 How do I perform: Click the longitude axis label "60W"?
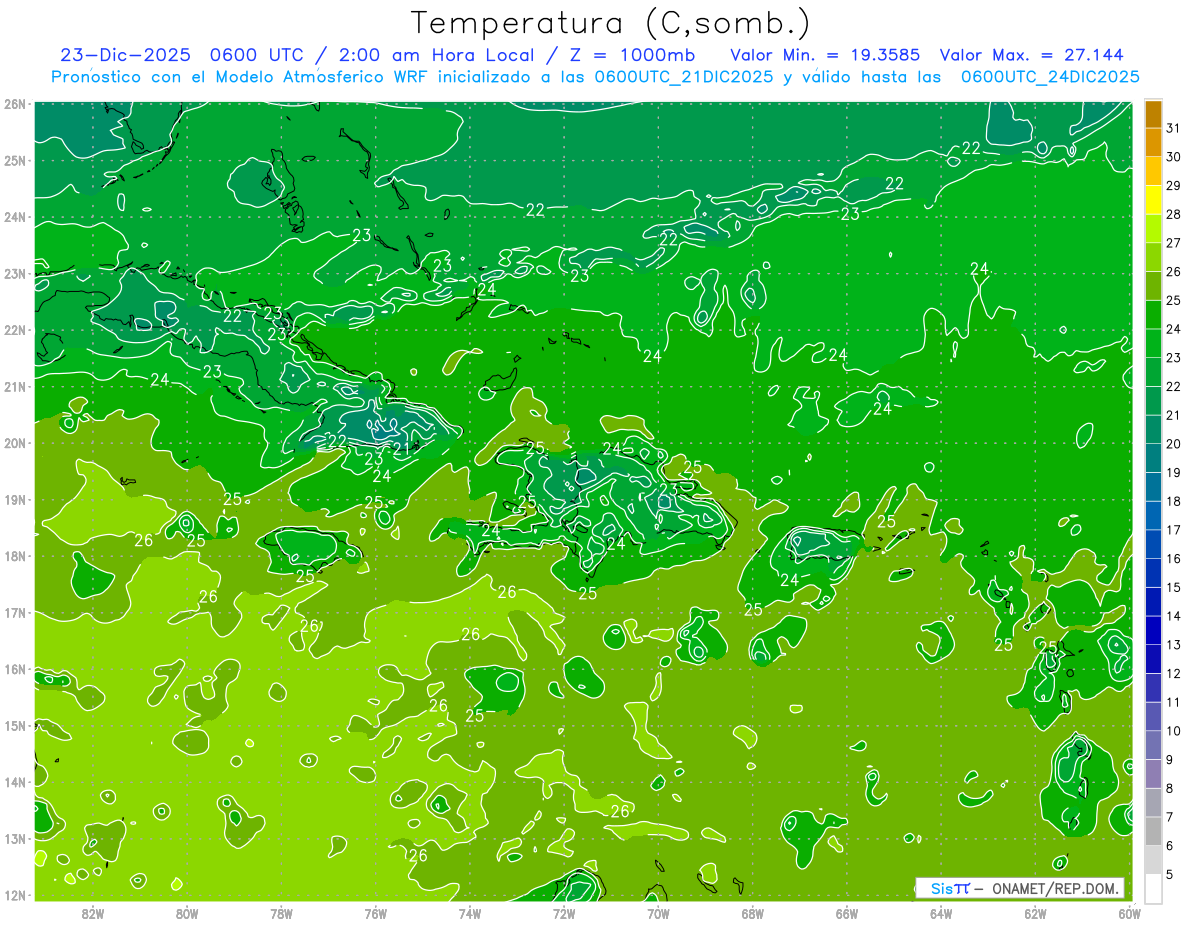(x=1129, y=912)
